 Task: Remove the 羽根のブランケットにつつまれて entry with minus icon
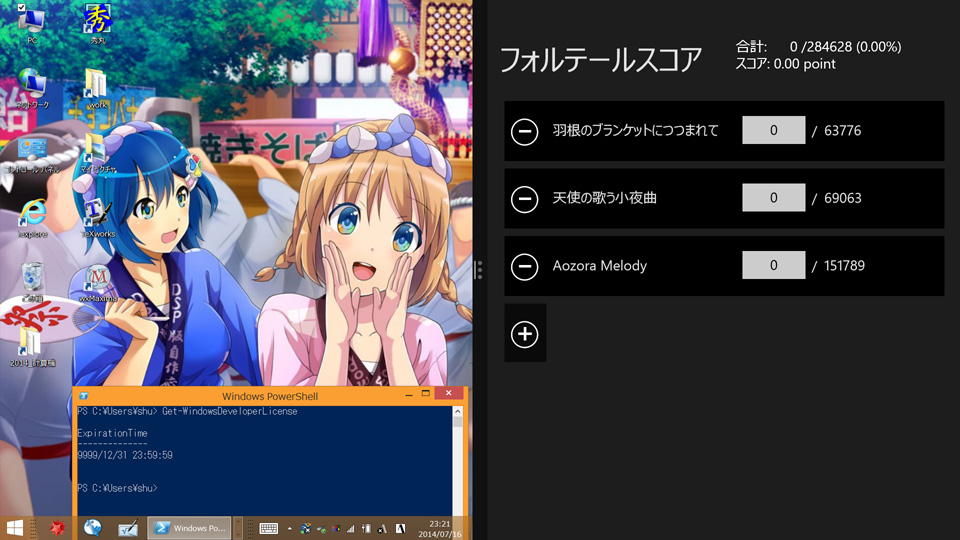coord(525,132)
